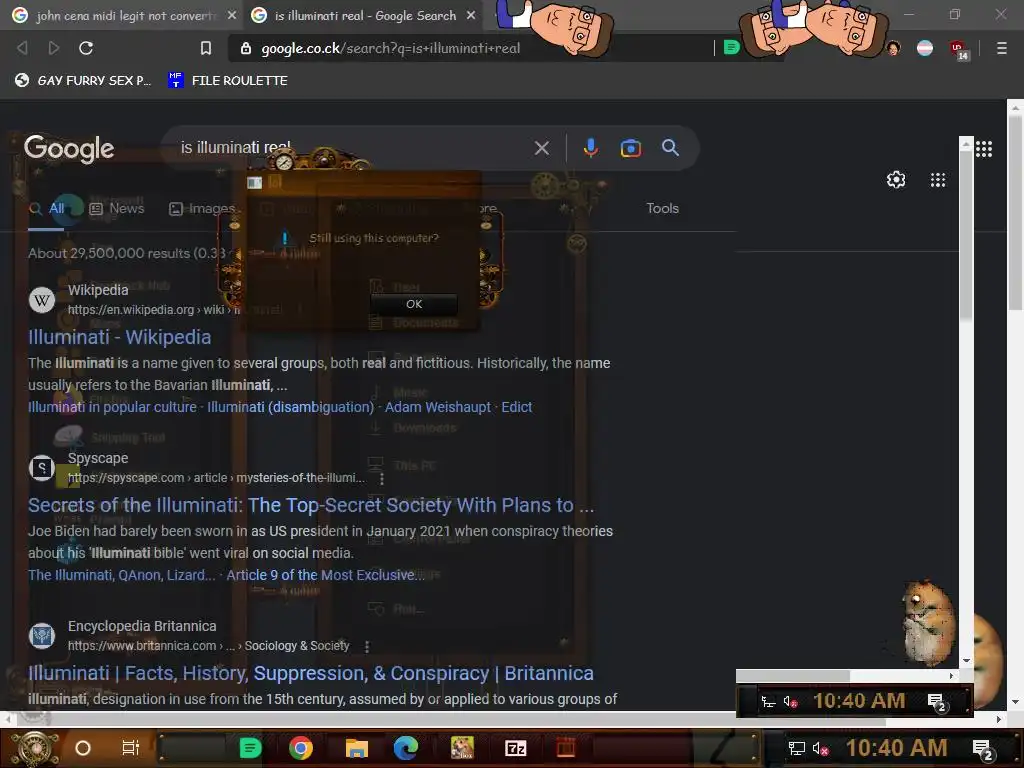The height and width of the screenshot is (768, 1024).
Task: Open Microsoft Edge from the taskbar
Action: point(406,748)
